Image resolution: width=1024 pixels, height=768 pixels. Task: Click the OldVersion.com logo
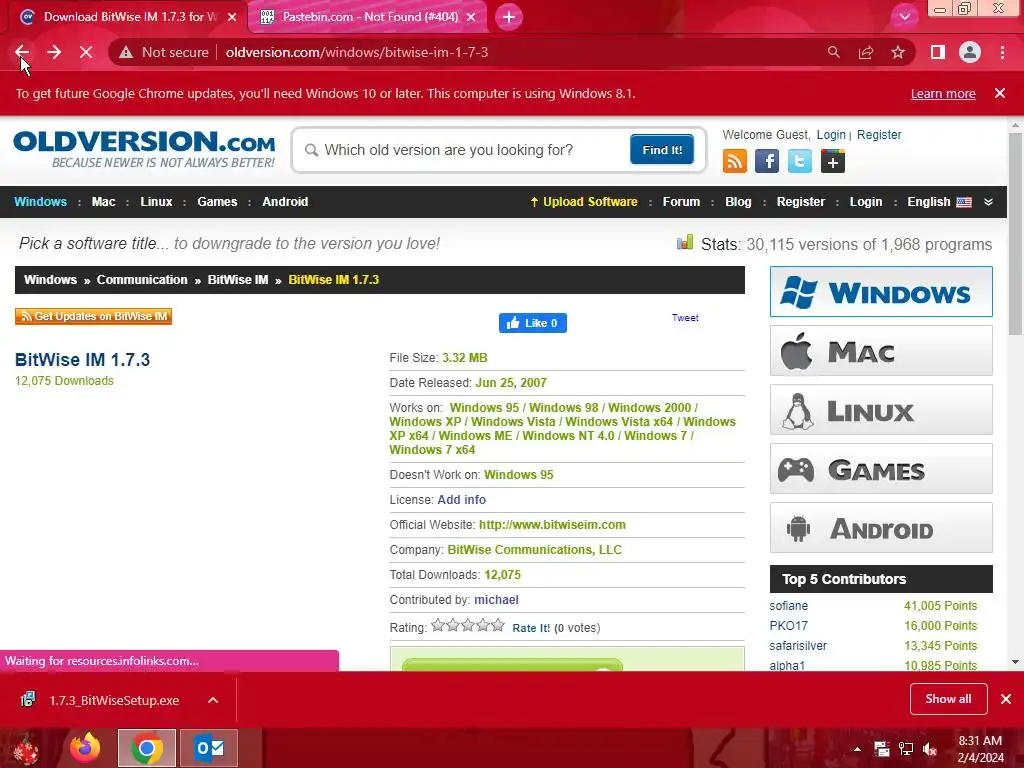[144, 149]
